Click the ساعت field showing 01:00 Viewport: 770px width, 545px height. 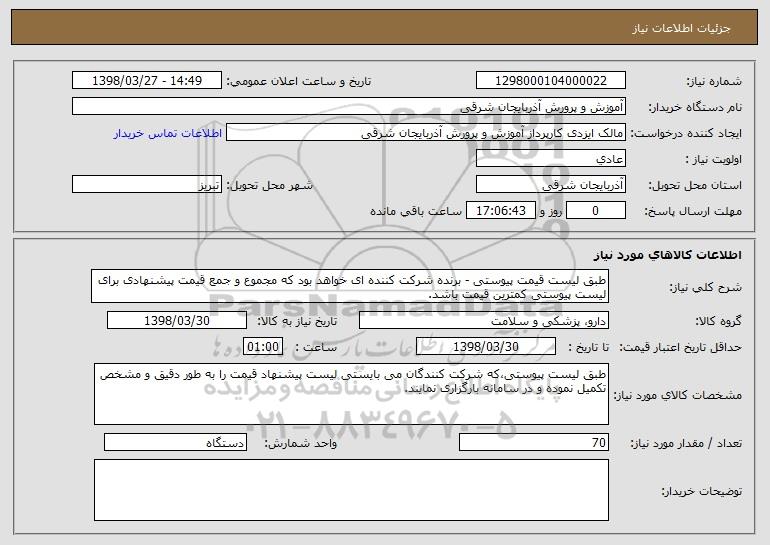tap(263, 347)
